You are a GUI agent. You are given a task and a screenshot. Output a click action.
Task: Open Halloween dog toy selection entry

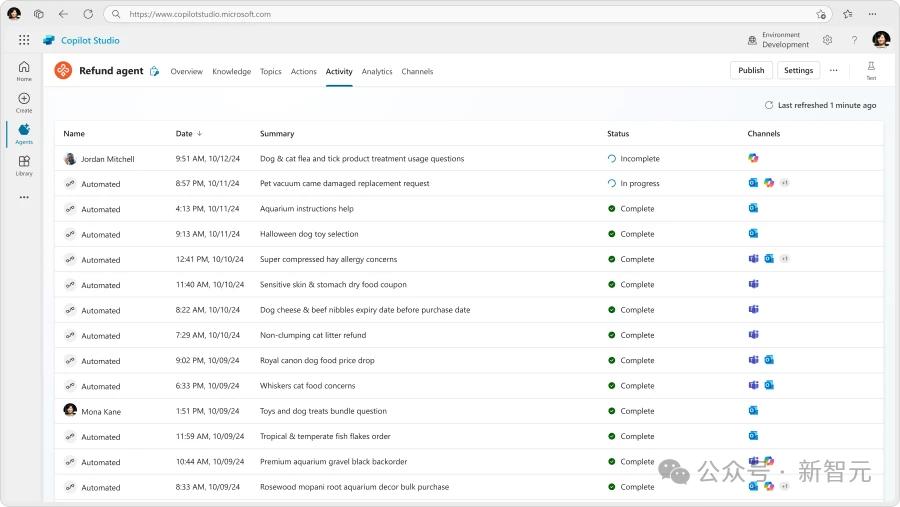pyautogui.click(x=309, y=234)
